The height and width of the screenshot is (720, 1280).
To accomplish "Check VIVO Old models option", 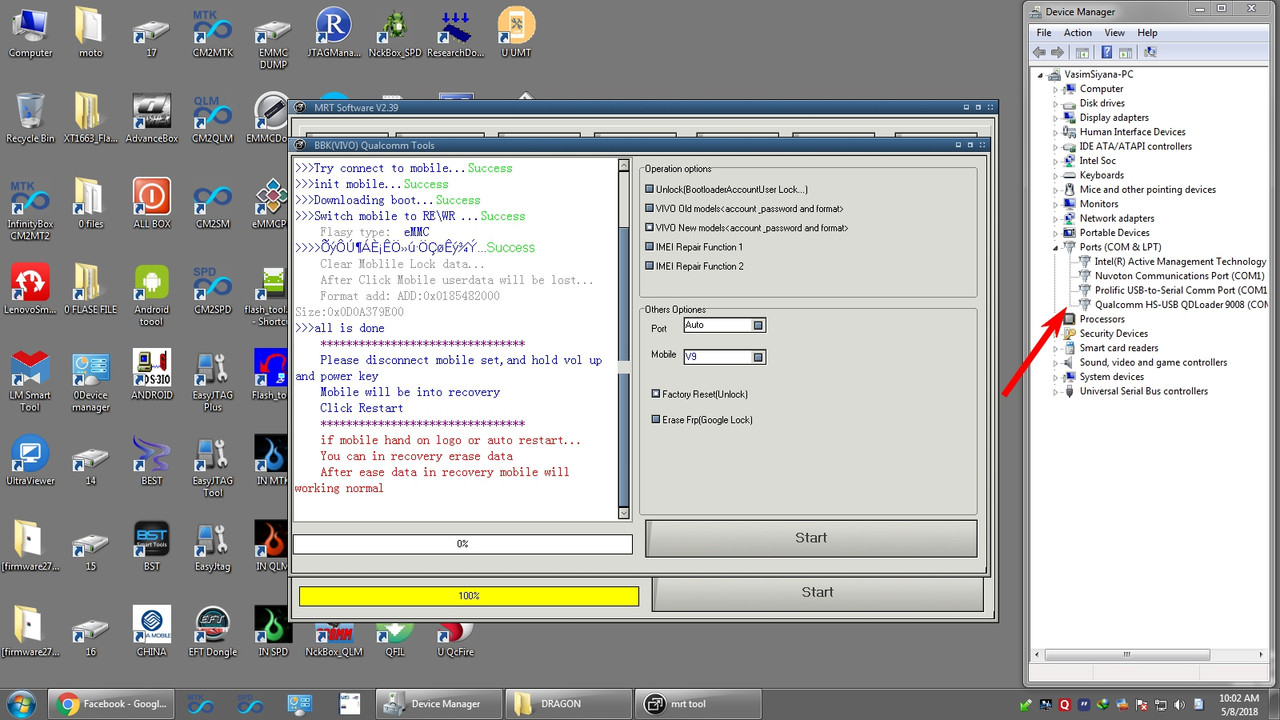I will click(x=650, y=209).
